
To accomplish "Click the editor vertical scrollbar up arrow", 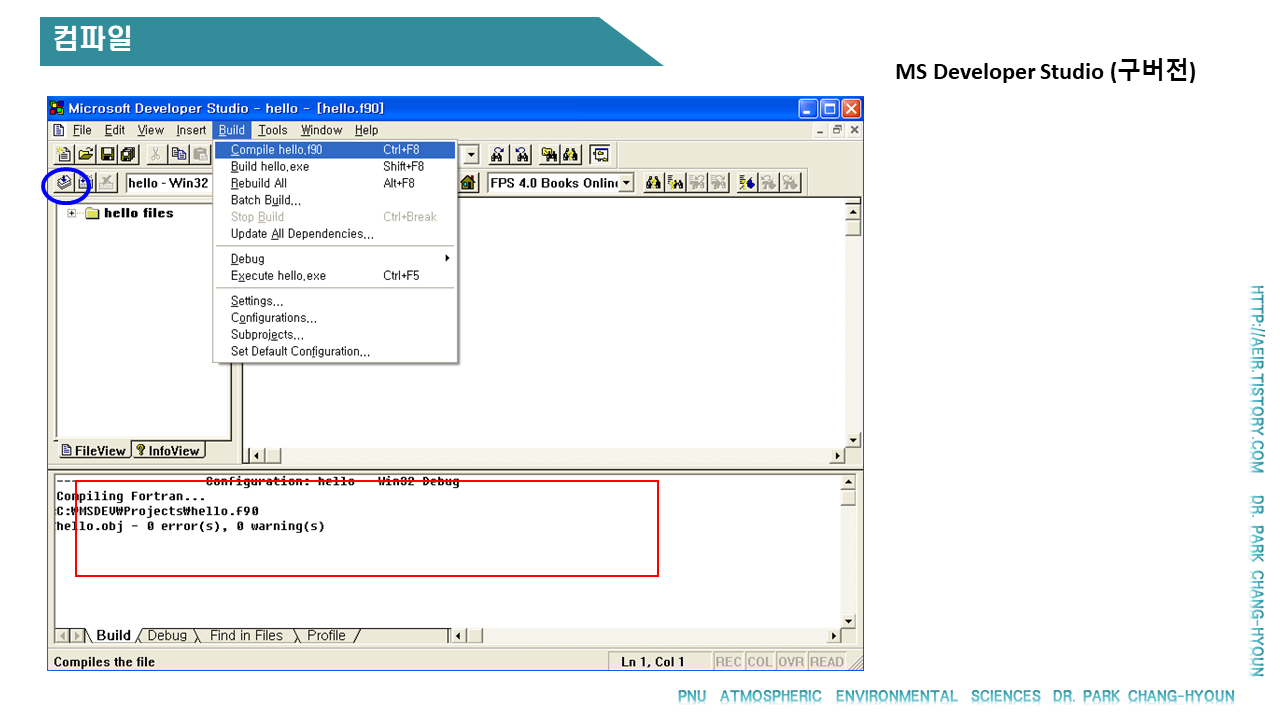I will [853, 211].
